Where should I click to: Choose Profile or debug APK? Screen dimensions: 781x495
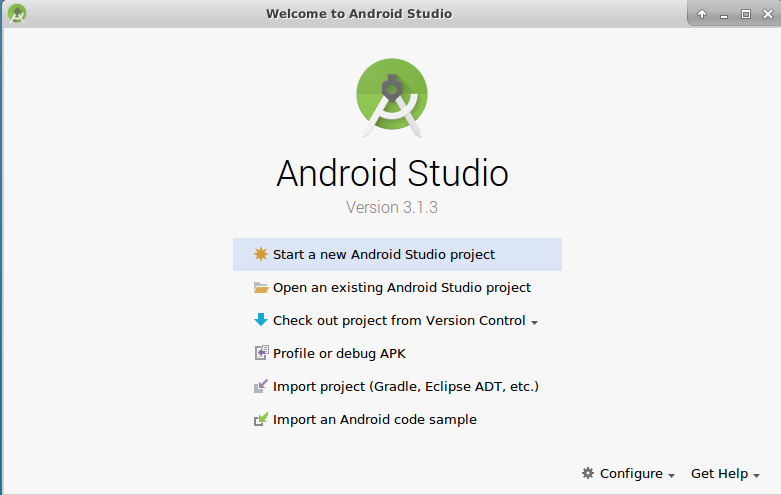tap(397, 353)
